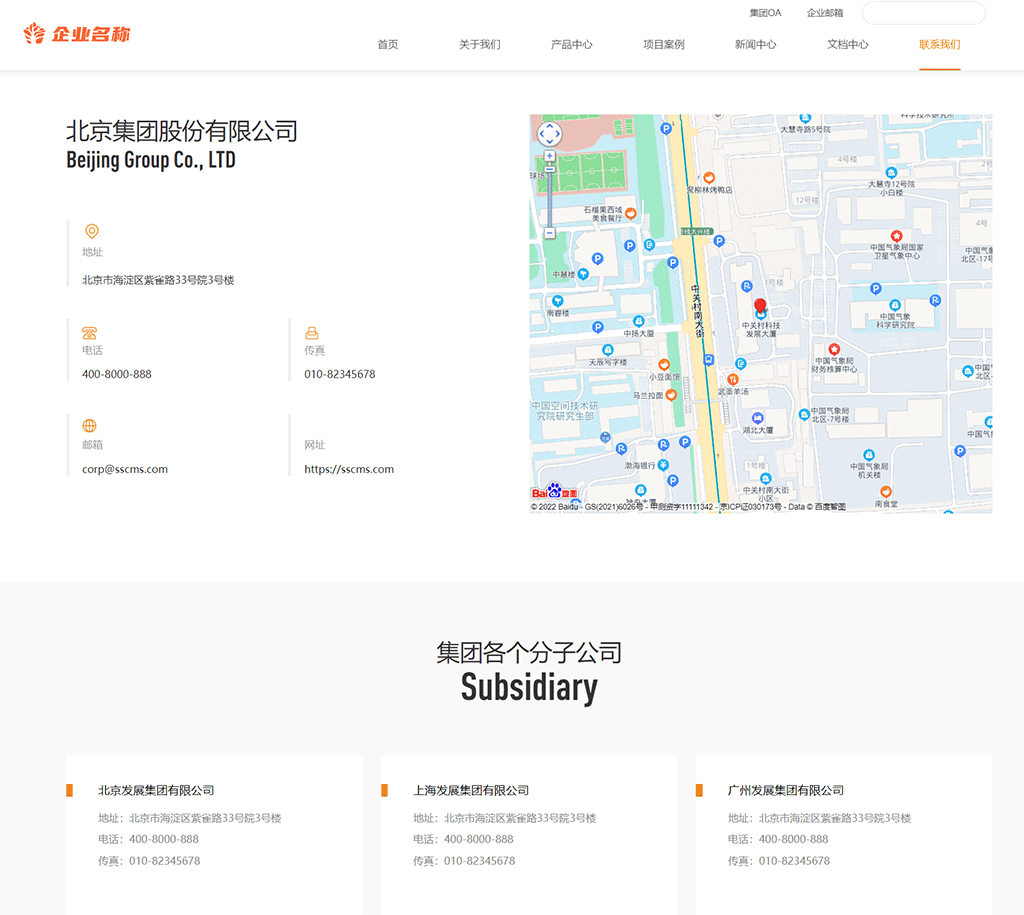Click the Baidu map logo
The height and width of the screenshot is (915, 1024).
(554, 492)
